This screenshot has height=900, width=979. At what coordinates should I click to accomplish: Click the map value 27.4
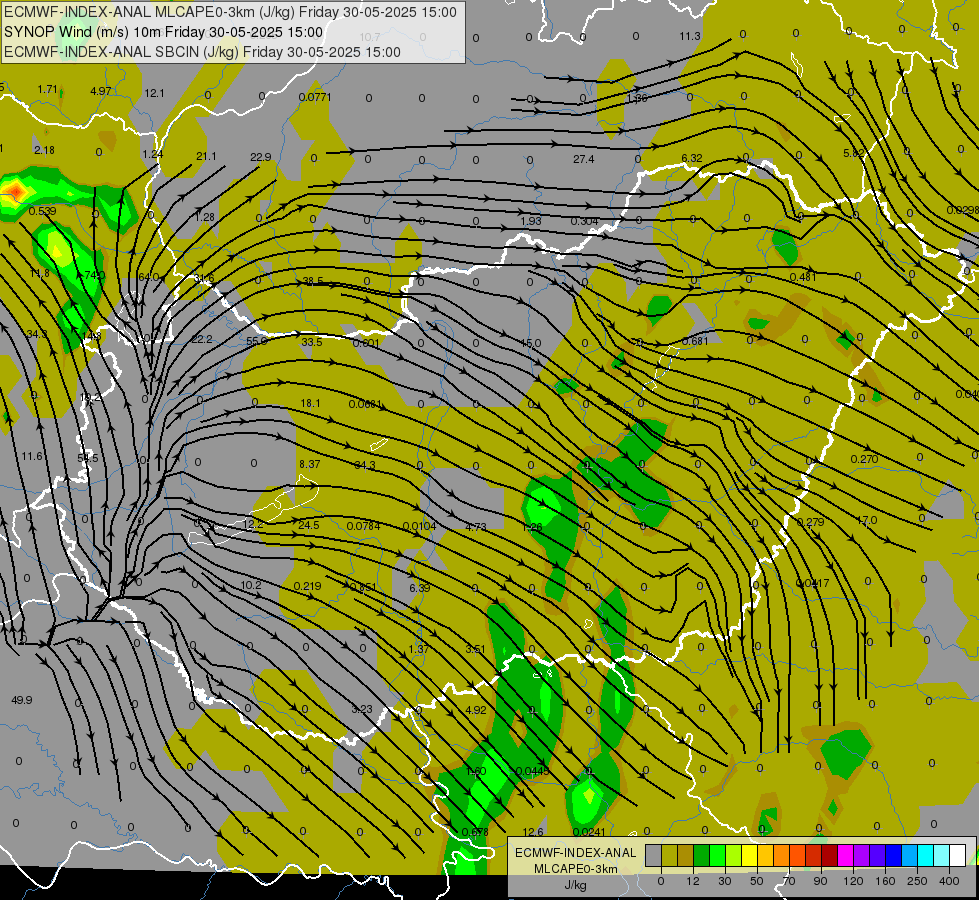tap(583, 159)
